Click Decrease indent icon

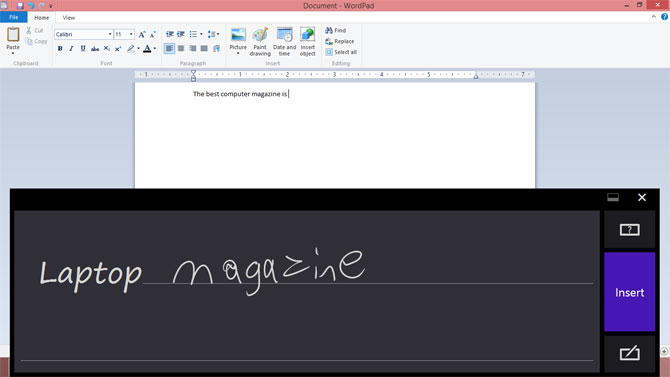click(x=170, y=34)
